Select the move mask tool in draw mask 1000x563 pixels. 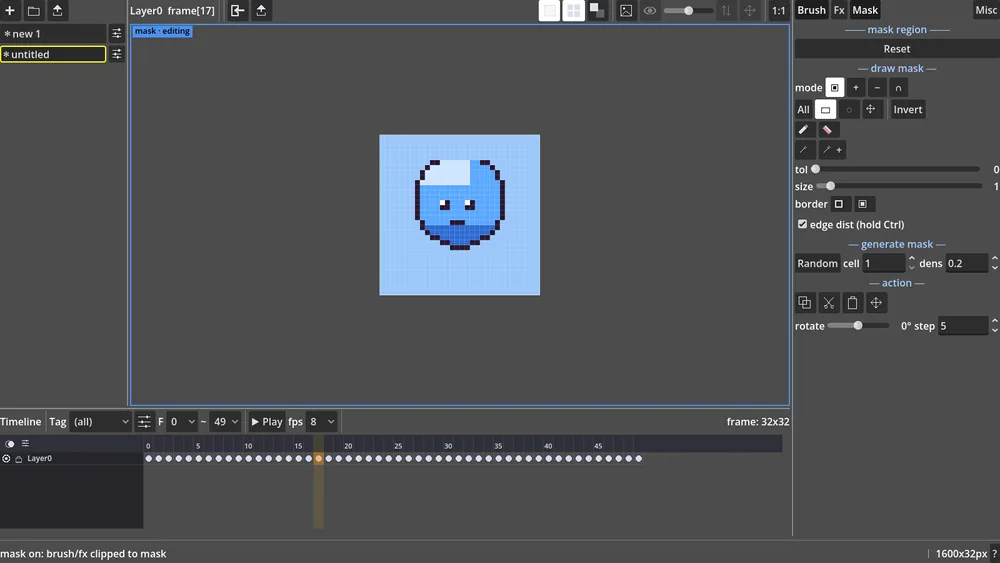pyautogui.click(x=871, y=110)
